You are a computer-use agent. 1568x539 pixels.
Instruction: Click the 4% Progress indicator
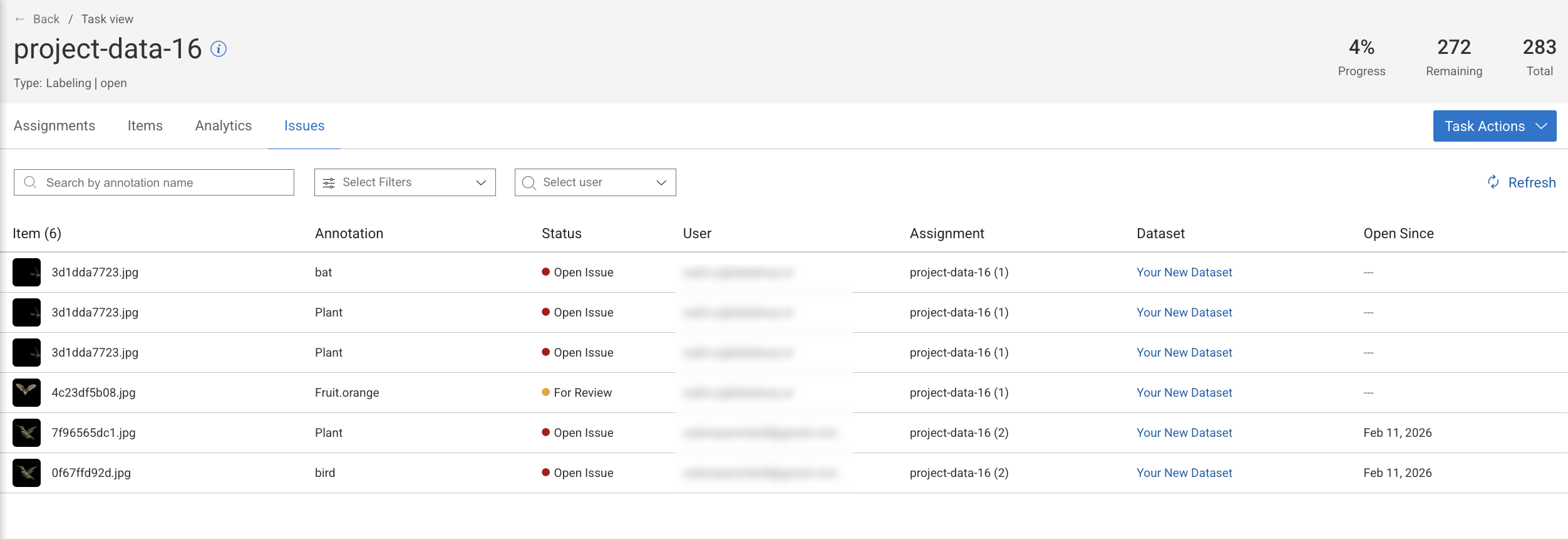(x=1362, y=57)
